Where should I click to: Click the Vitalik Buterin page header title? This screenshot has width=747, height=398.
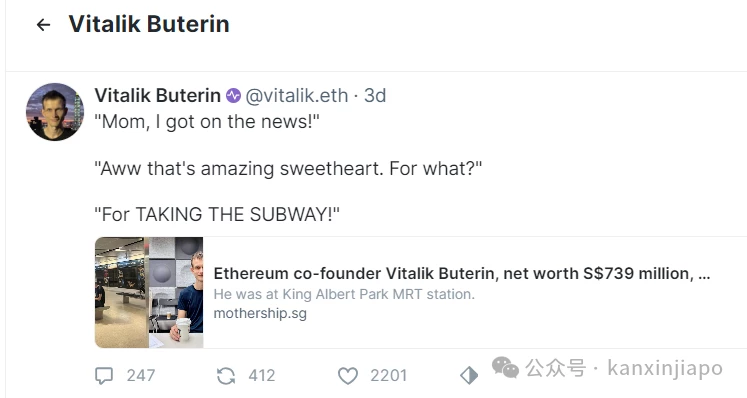click(149, 24)
